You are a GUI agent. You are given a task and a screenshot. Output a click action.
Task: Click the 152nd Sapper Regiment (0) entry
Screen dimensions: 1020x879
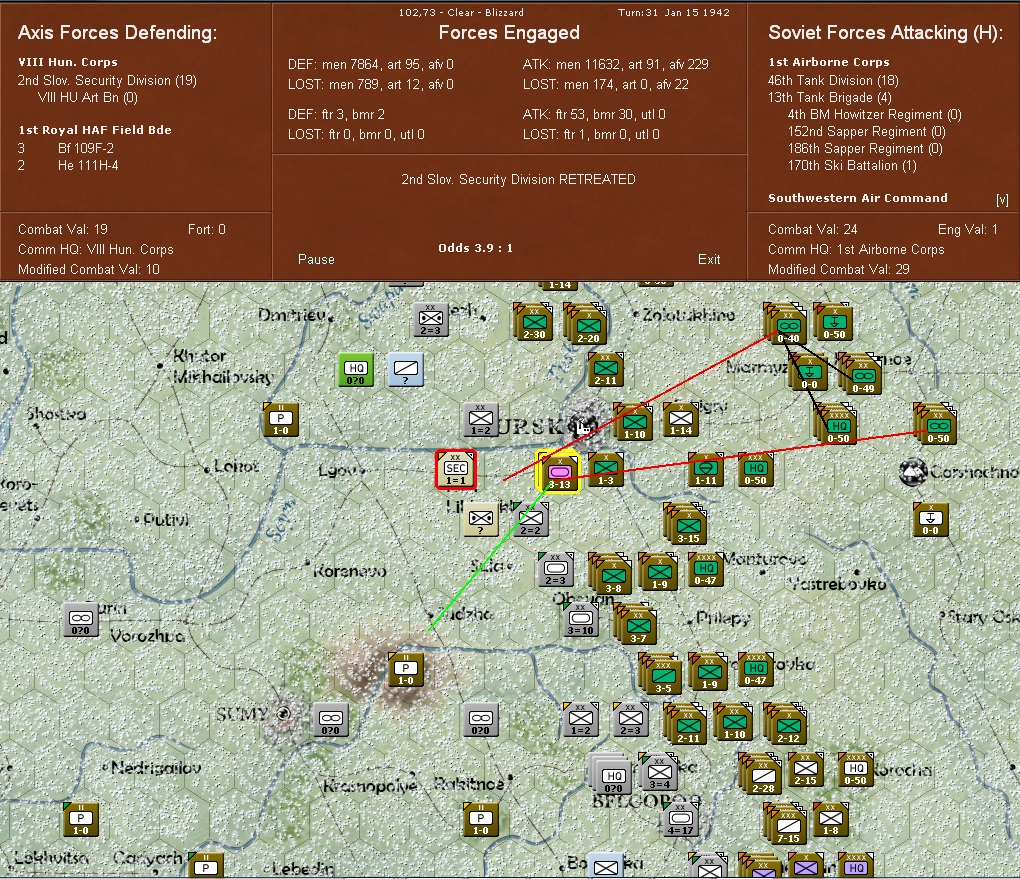point(866,131)
